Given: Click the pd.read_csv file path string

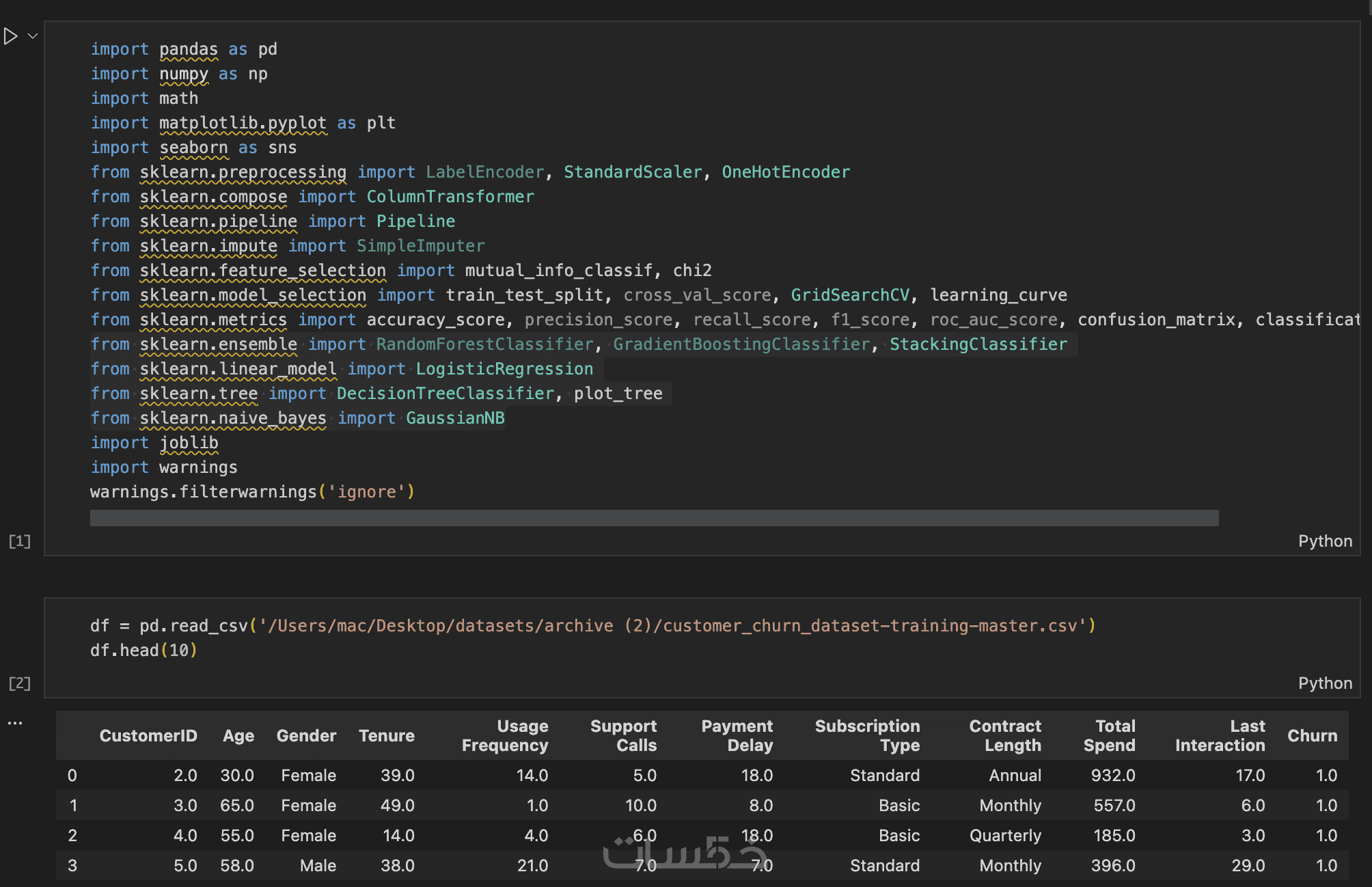Looking at the screenshot, I should tap(673, 626).
